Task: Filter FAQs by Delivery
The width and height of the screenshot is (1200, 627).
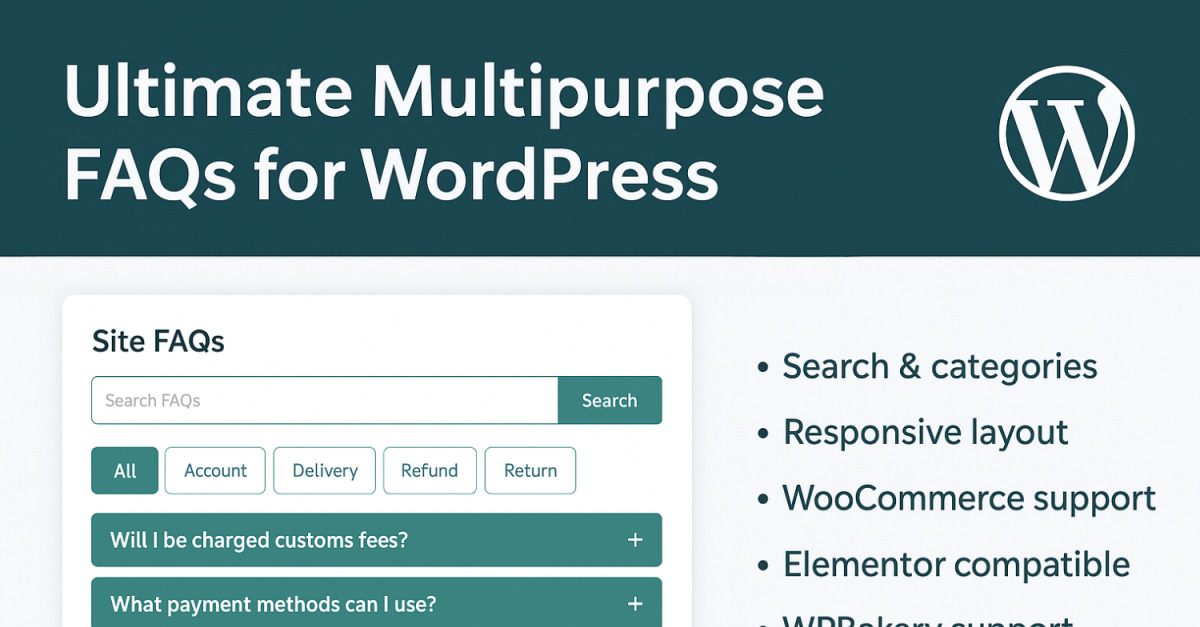Action: coord(325,470)
